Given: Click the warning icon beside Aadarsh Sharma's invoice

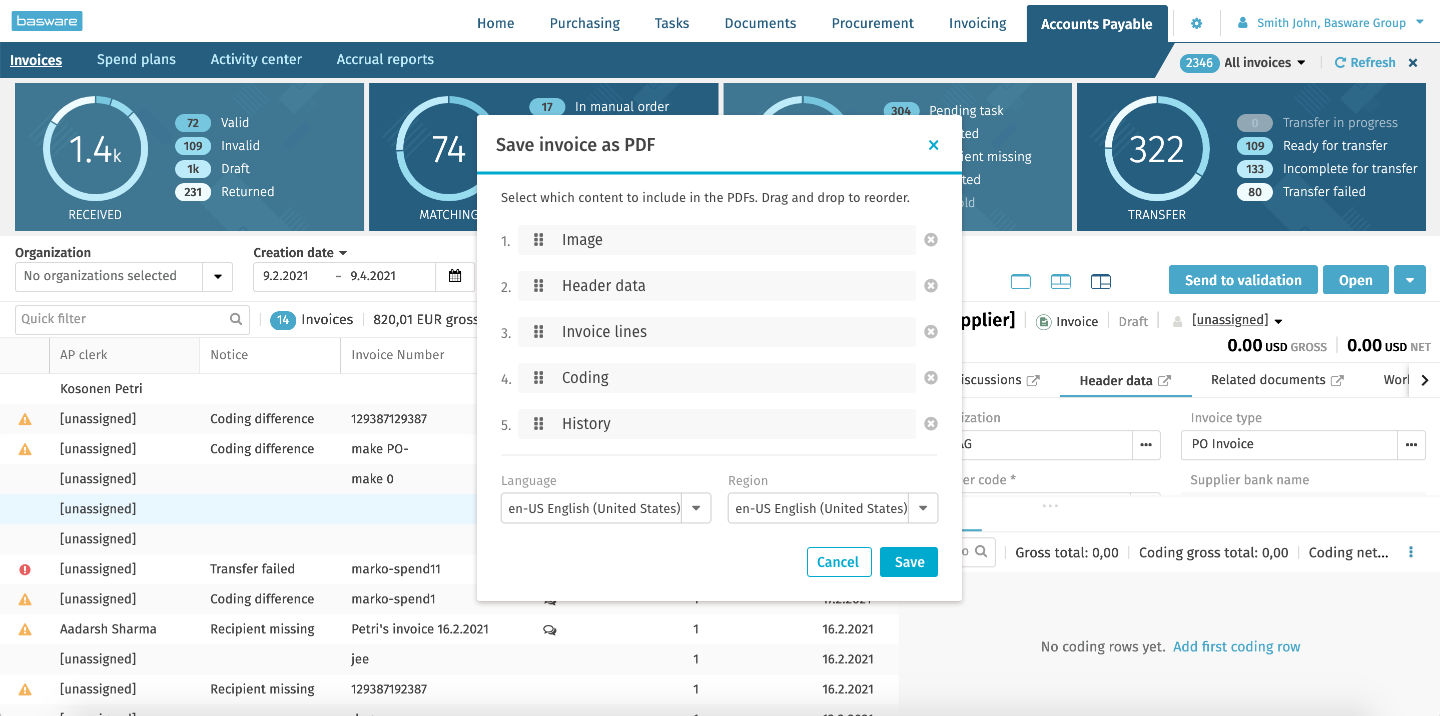Looking at the screenshot, I should tap(24, 628).
